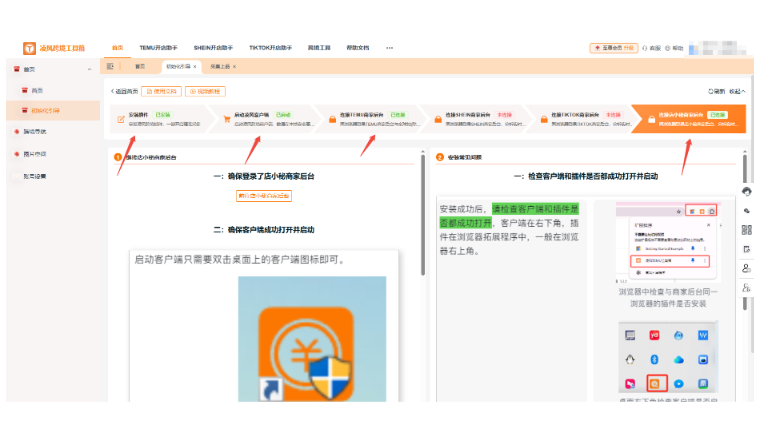Click the SHEIN merchant backend step lock icon
Screen dimensions: 760x440
point(438,119)
